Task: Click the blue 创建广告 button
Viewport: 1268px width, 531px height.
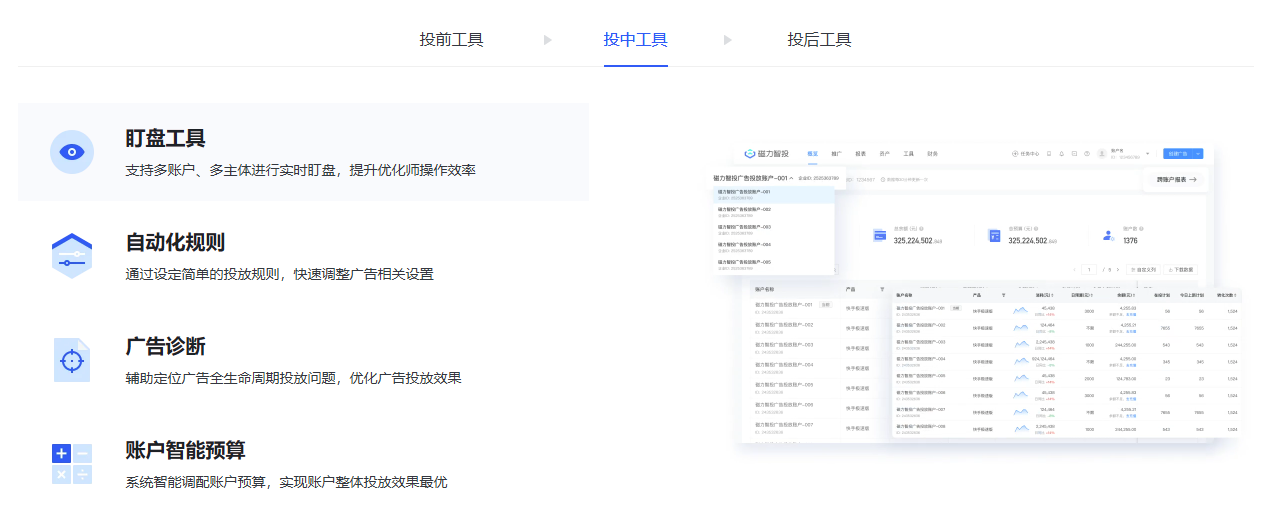Action: [x=1178, y=154]
